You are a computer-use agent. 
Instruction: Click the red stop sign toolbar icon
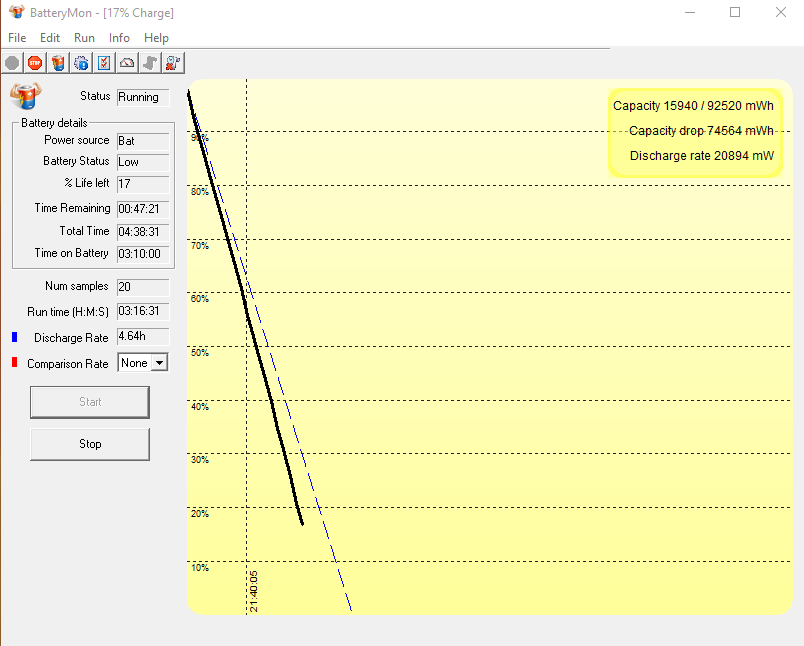point(35,63)
